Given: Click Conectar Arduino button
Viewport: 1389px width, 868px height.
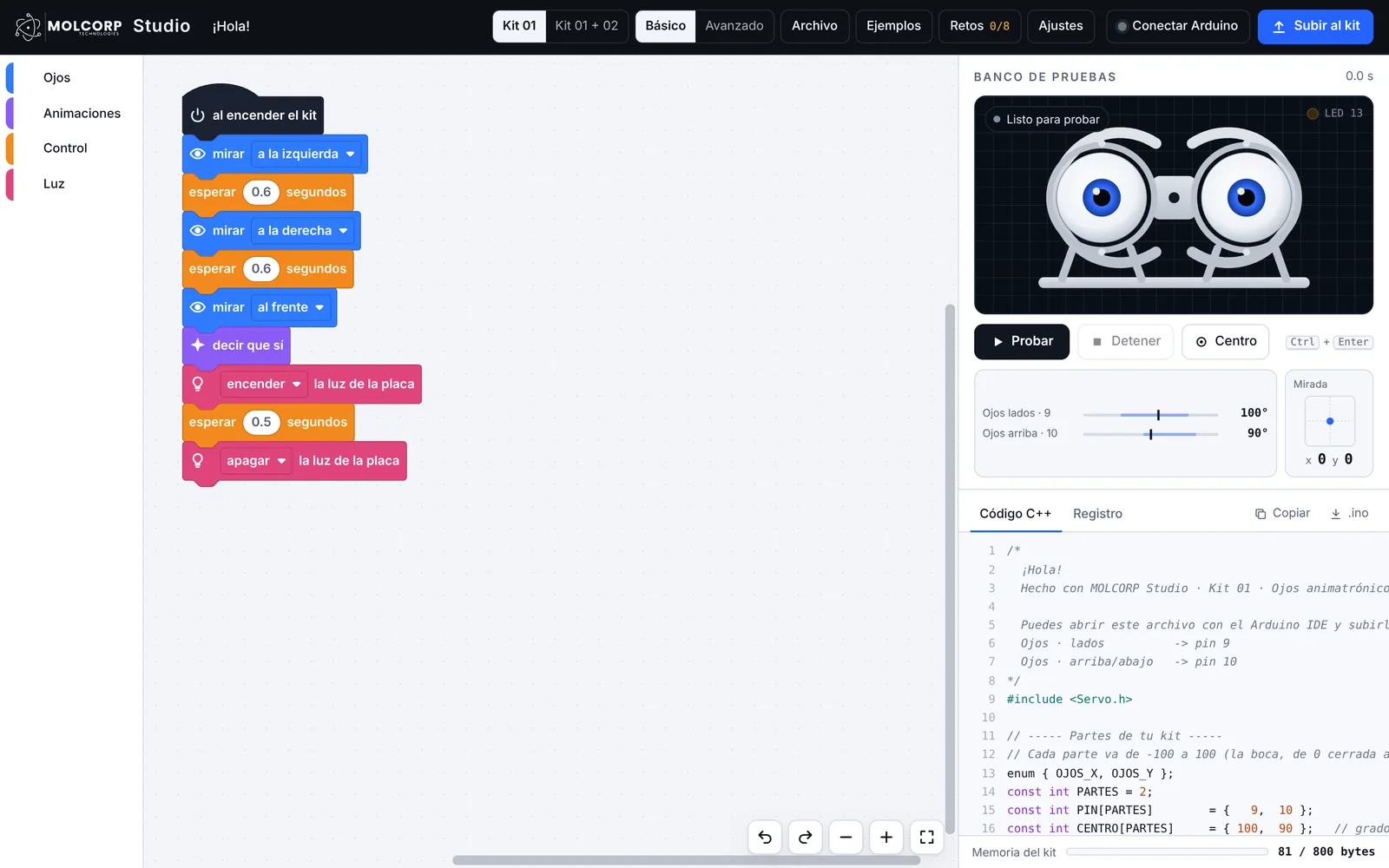Looking at the screenshot, I should click(1178, 26).
